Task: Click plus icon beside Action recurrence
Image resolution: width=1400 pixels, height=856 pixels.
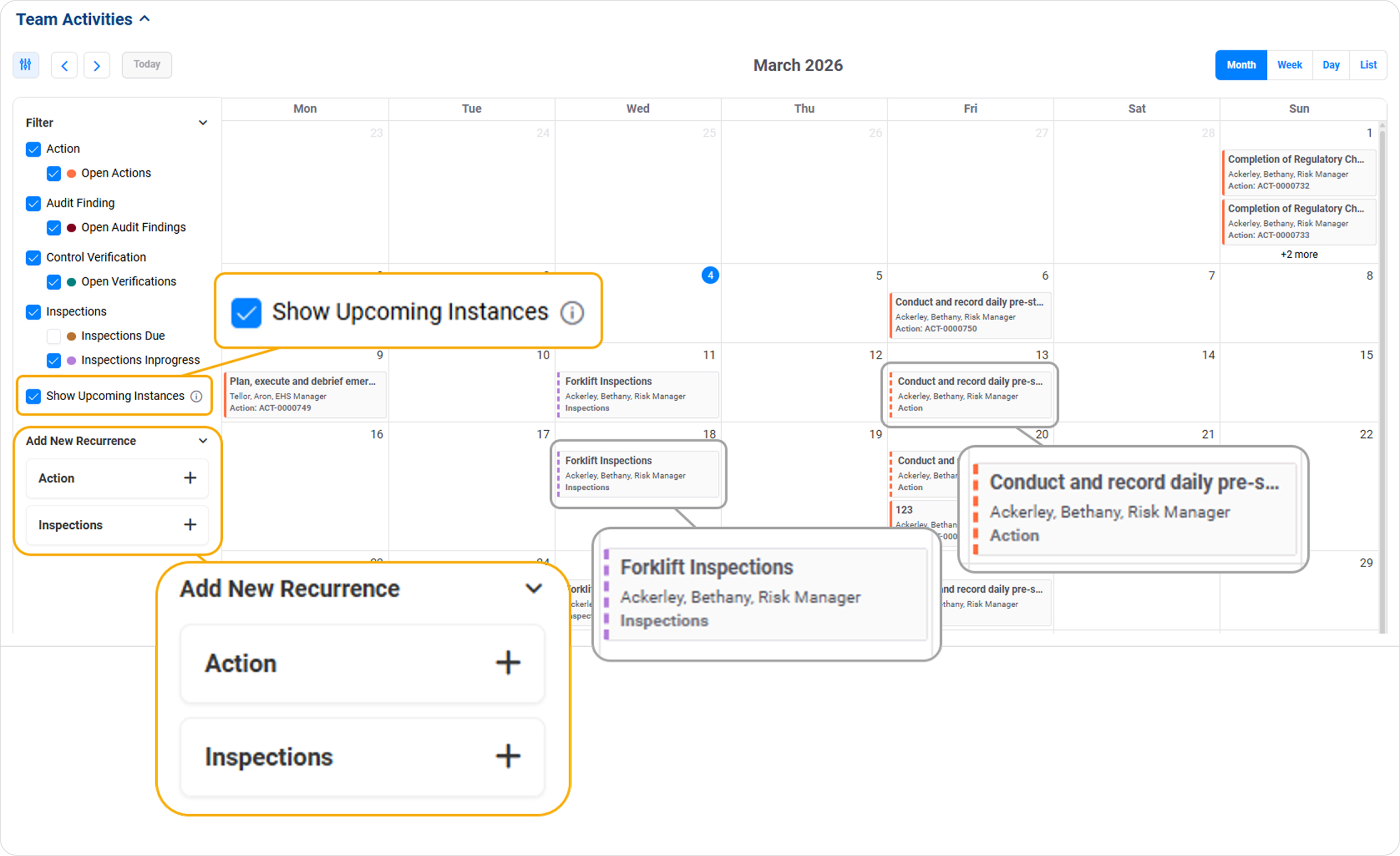Action: pos(190,478)
